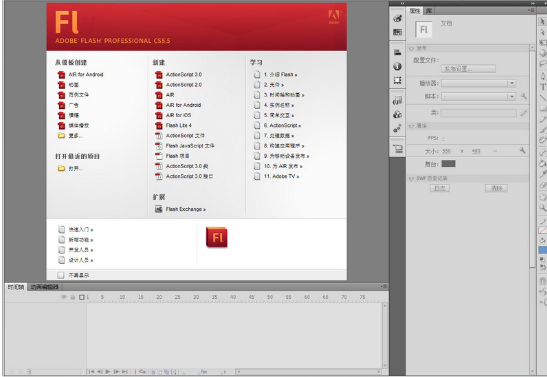Click the Clear button under SWF History
The width and height of the screenshot is (547, 377).
click(496, 188)
